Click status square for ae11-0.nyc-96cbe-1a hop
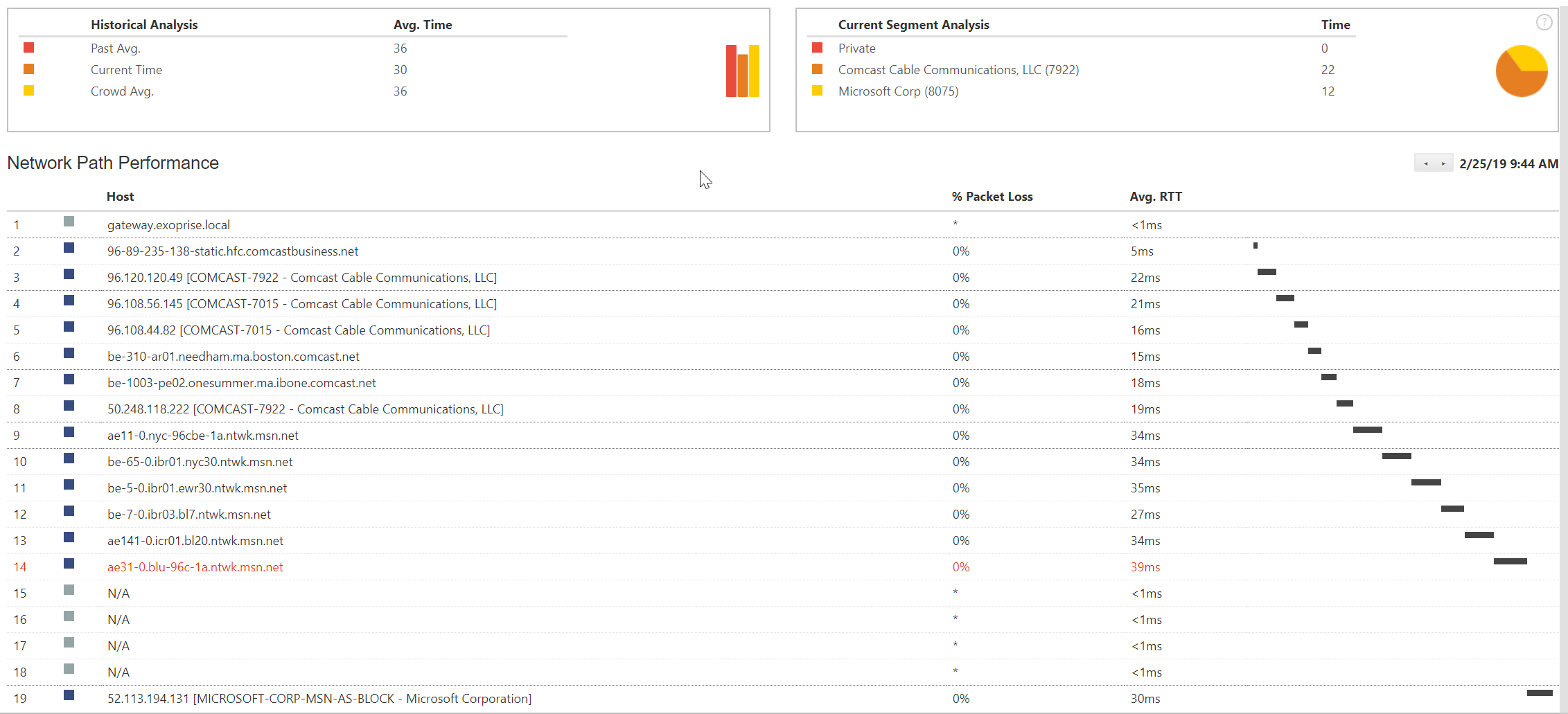The height and width of the screenshot is (714, 1568). (x=69, y=431)
